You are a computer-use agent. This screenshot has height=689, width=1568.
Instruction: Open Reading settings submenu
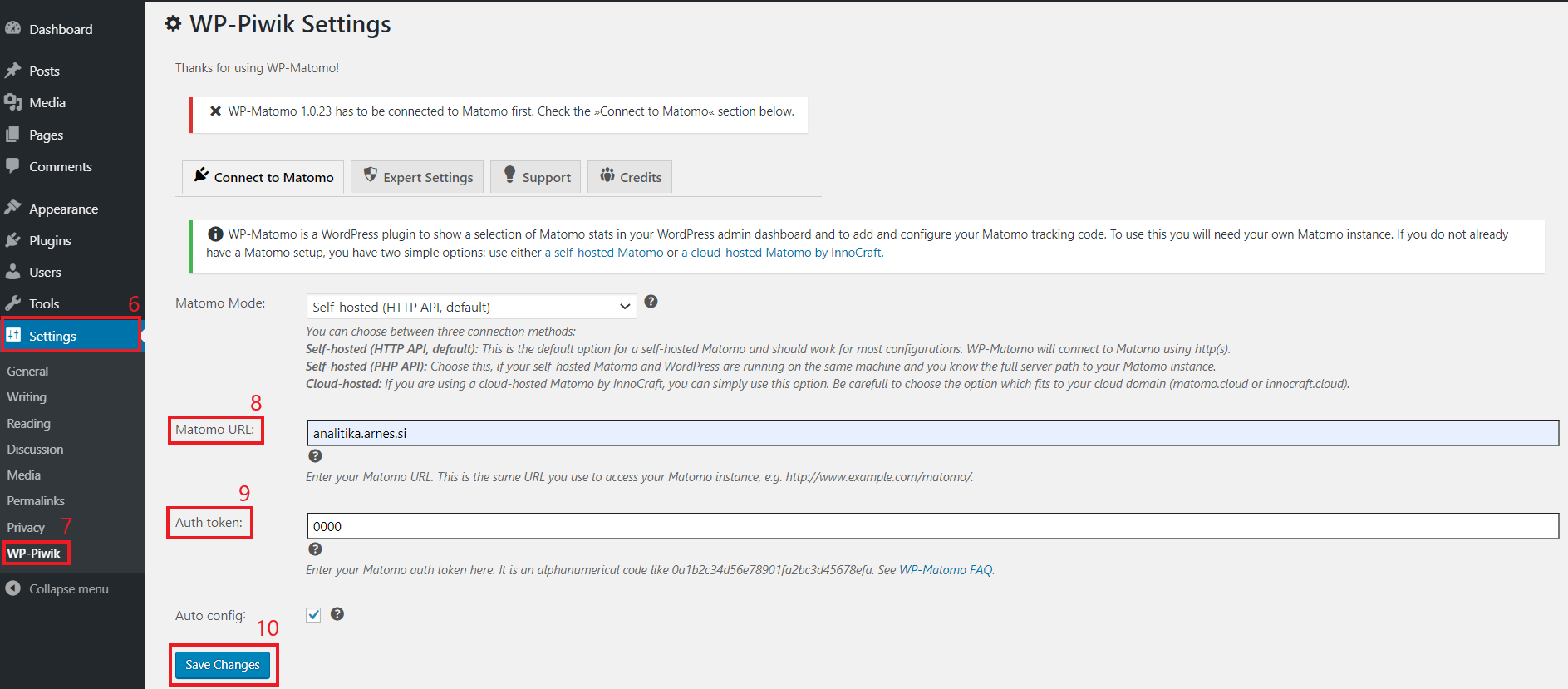point(28,423)
